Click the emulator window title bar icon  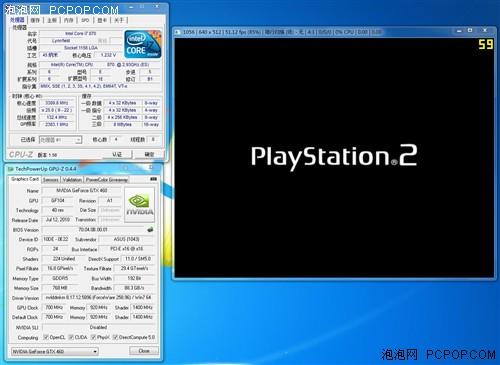pyautogui.click(x=178, y=32)
